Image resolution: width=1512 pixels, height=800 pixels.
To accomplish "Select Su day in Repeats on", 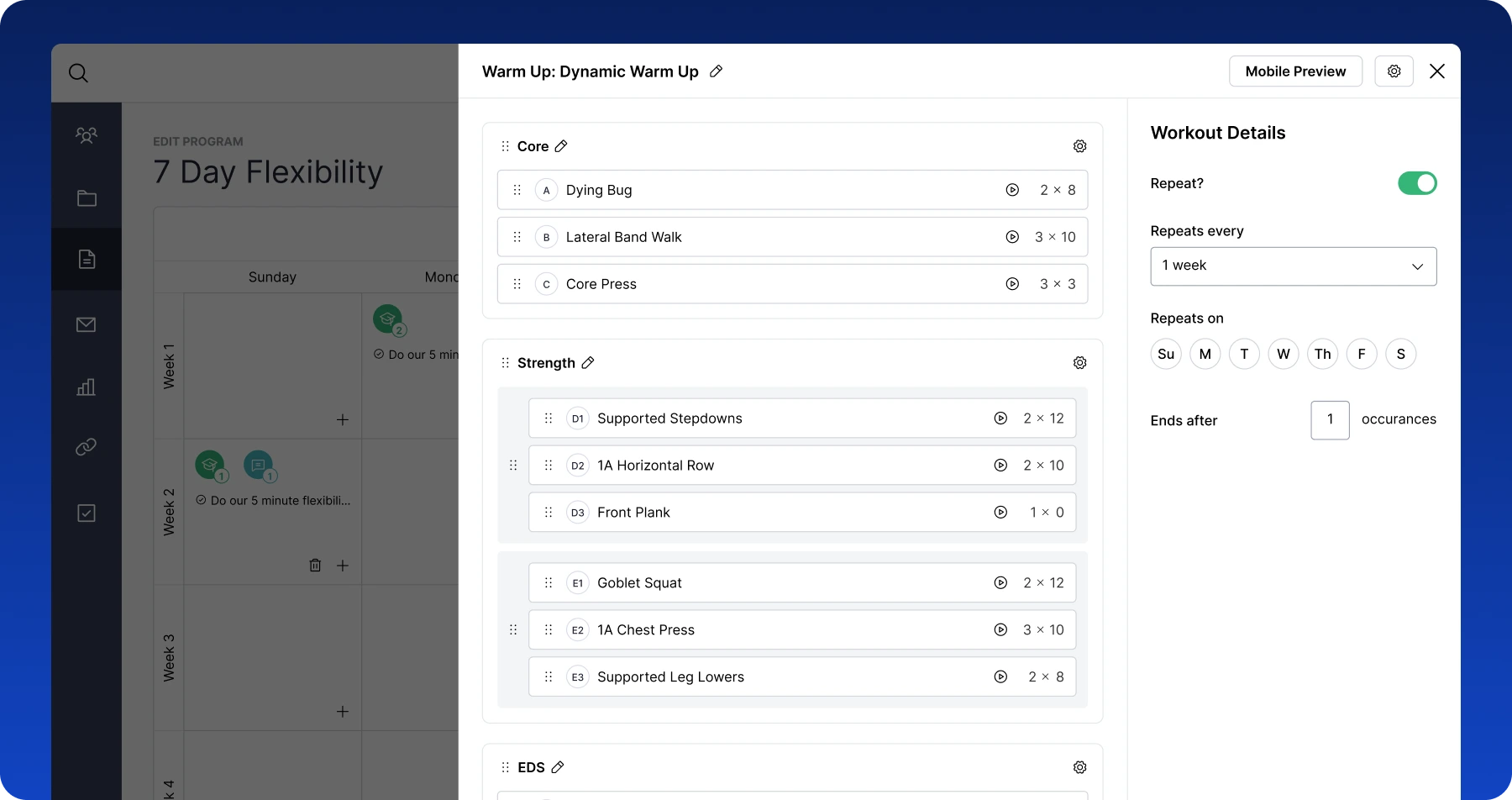I will point(1166,354).
